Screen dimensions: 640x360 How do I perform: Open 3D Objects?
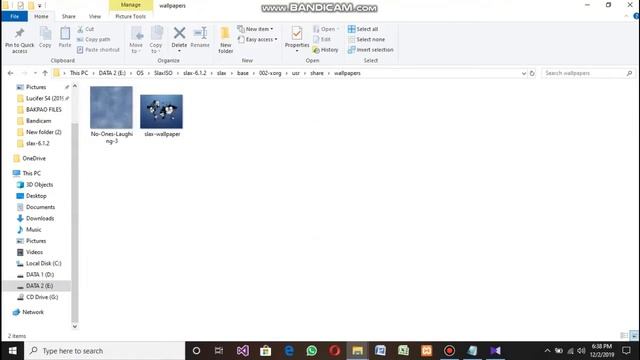tap(39, 184)
